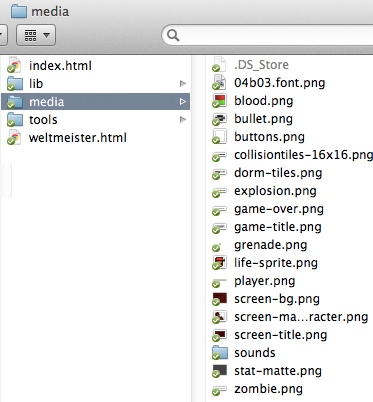The image size is (373, 402).
Task: Click the grenade.png thumbnail icon
Action: (x=217, y=247)
